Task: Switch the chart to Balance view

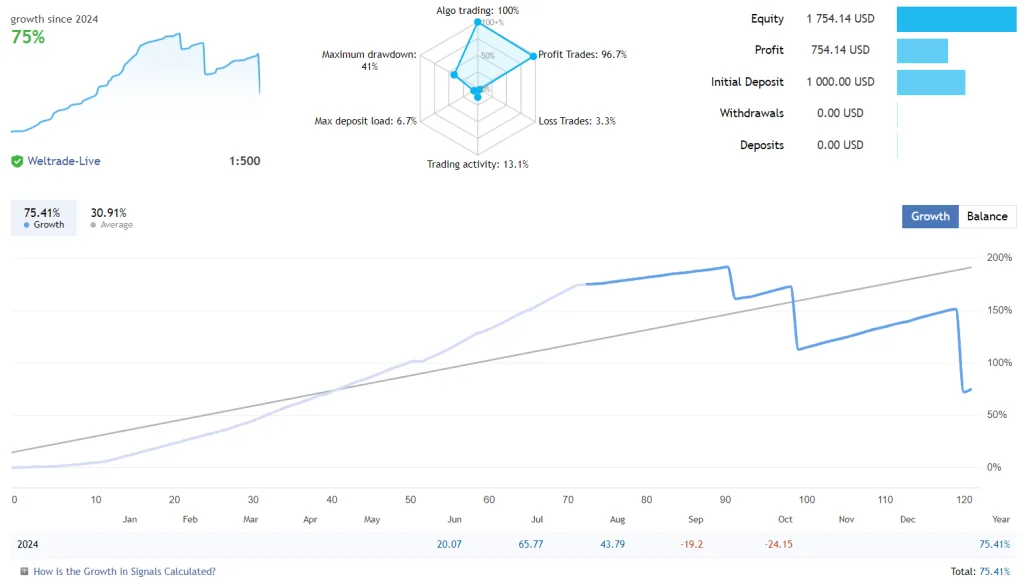Action: [987, 216]
